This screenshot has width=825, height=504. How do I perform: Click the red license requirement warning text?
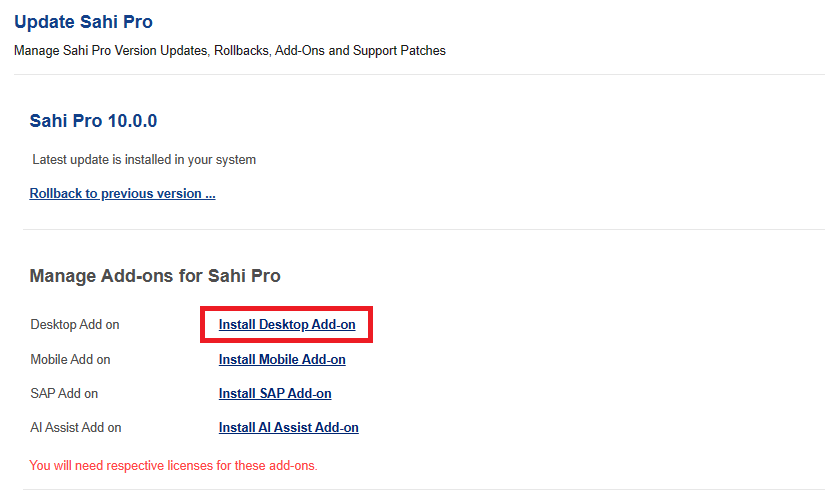[173, 465]
